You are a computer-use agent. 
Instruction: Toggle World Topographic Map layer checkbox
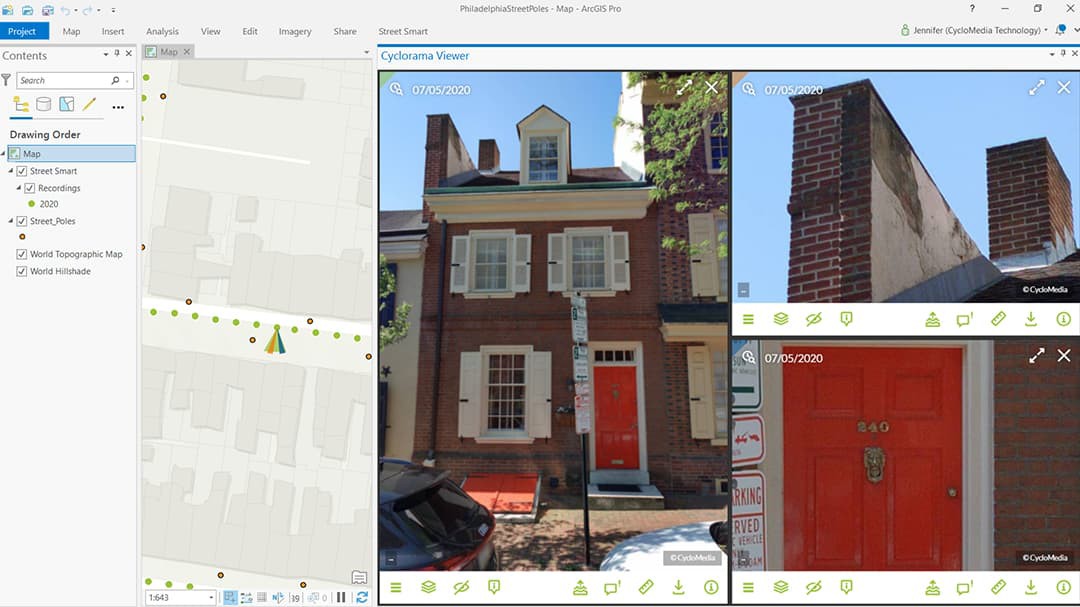21,254
